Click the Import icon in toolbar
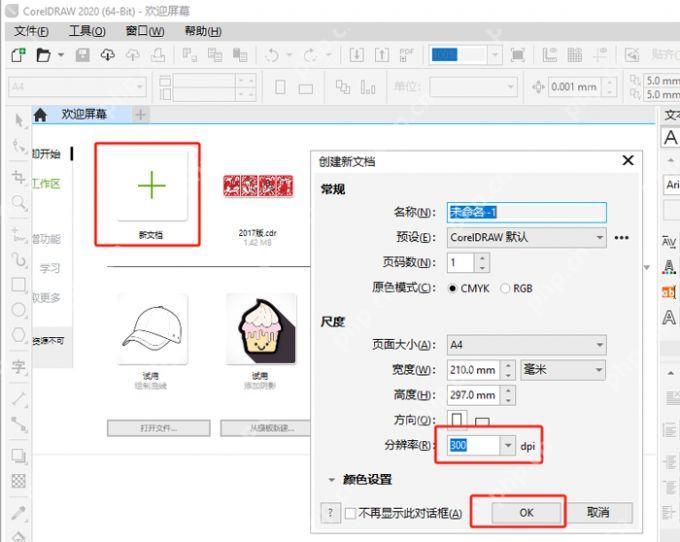 click(356, 55)
